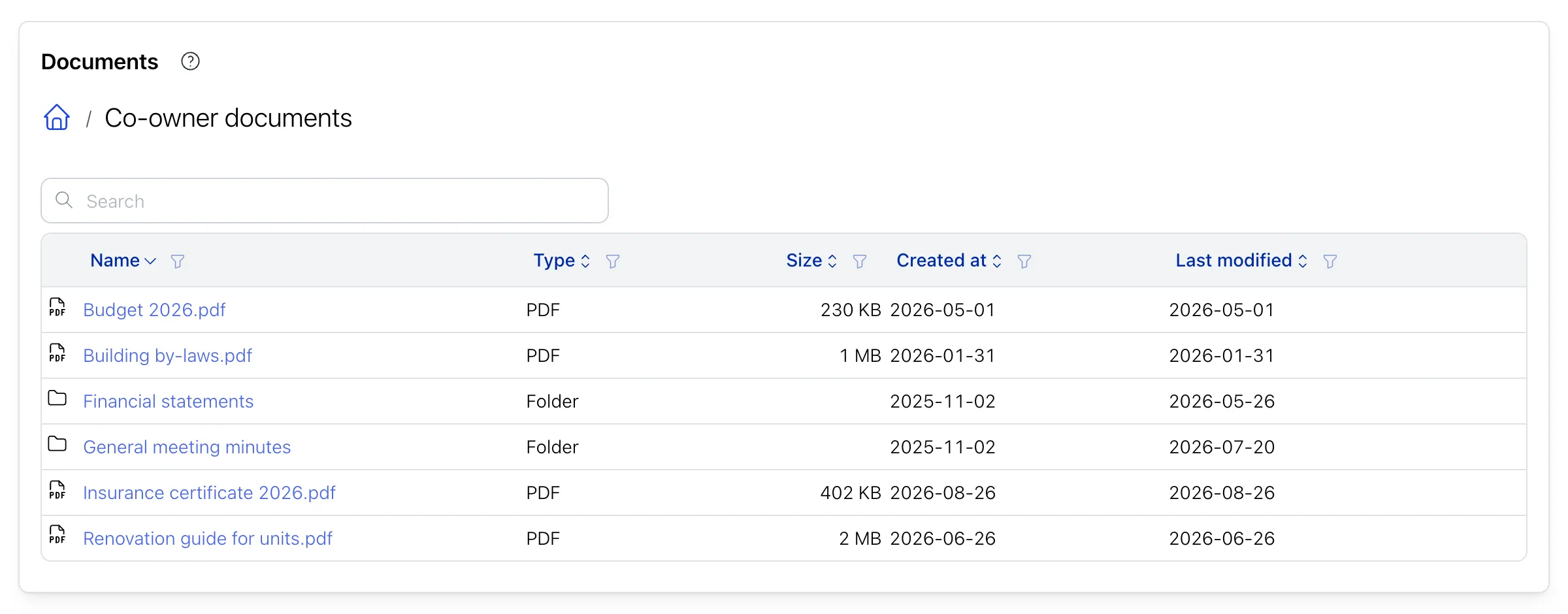The width and height of the screenshot is (1568, 614).
Task: Sort by the Last modified column
Action: (1241, 261)
